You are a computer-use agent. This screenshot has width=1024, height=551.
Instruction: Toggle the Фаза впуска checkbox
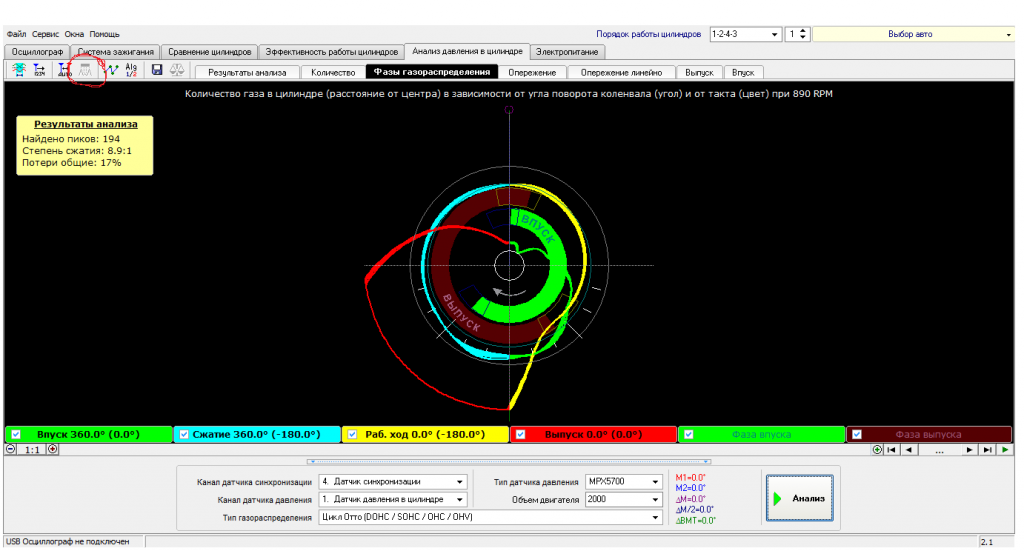pos(689,435)
